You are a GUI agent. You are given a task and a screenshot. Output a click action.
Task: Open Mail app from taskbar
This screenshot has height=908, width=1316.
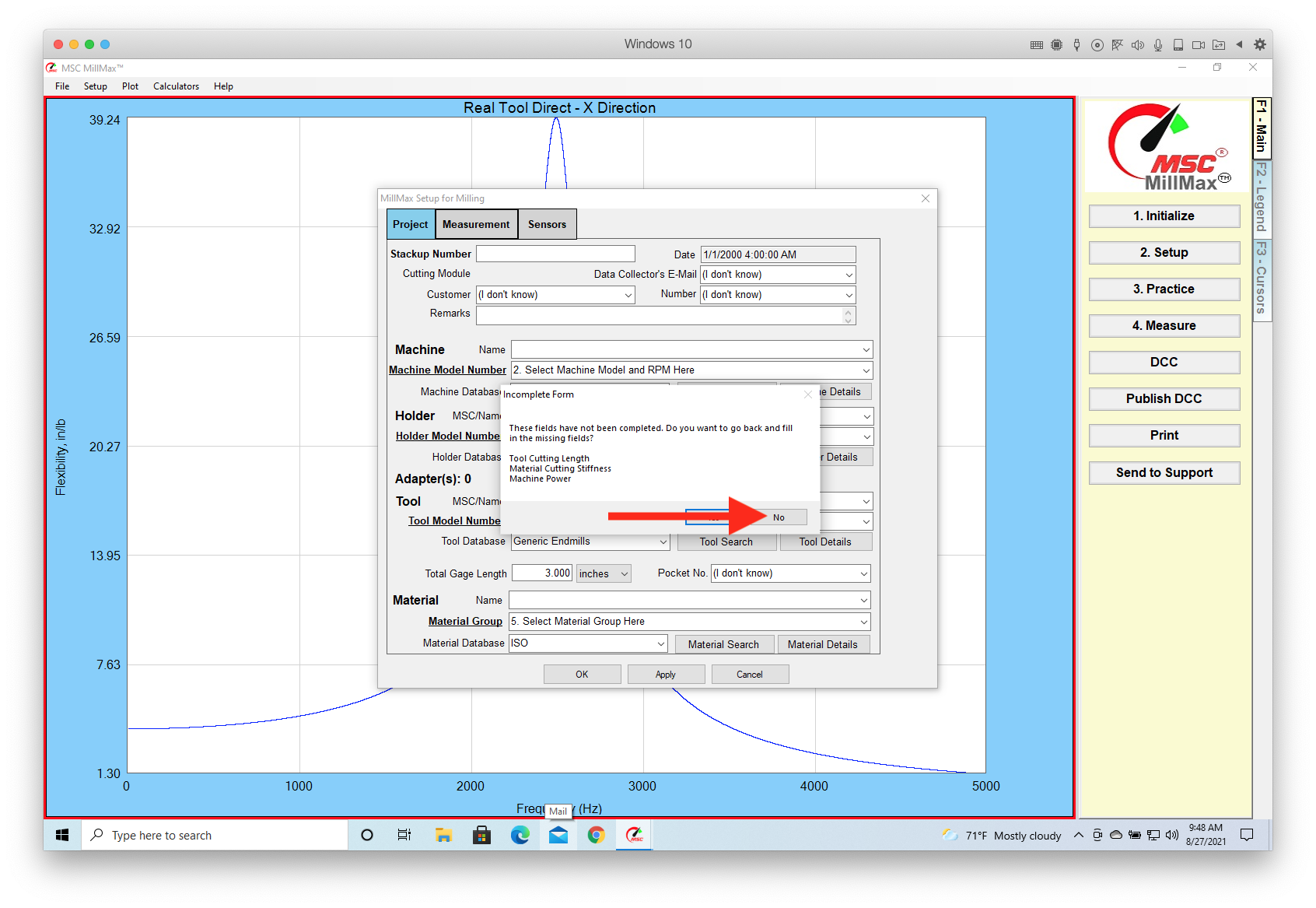click(558, 835)
